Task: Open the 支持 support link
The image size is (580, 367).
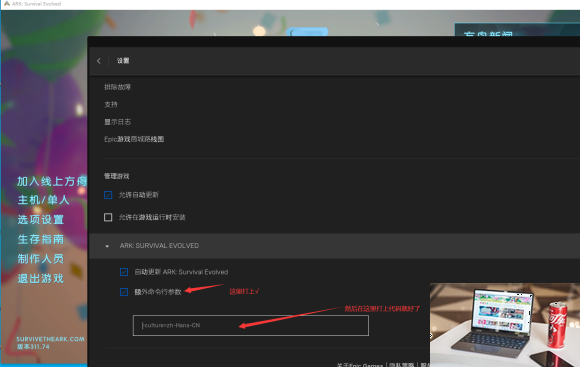Action: (111, 104)
